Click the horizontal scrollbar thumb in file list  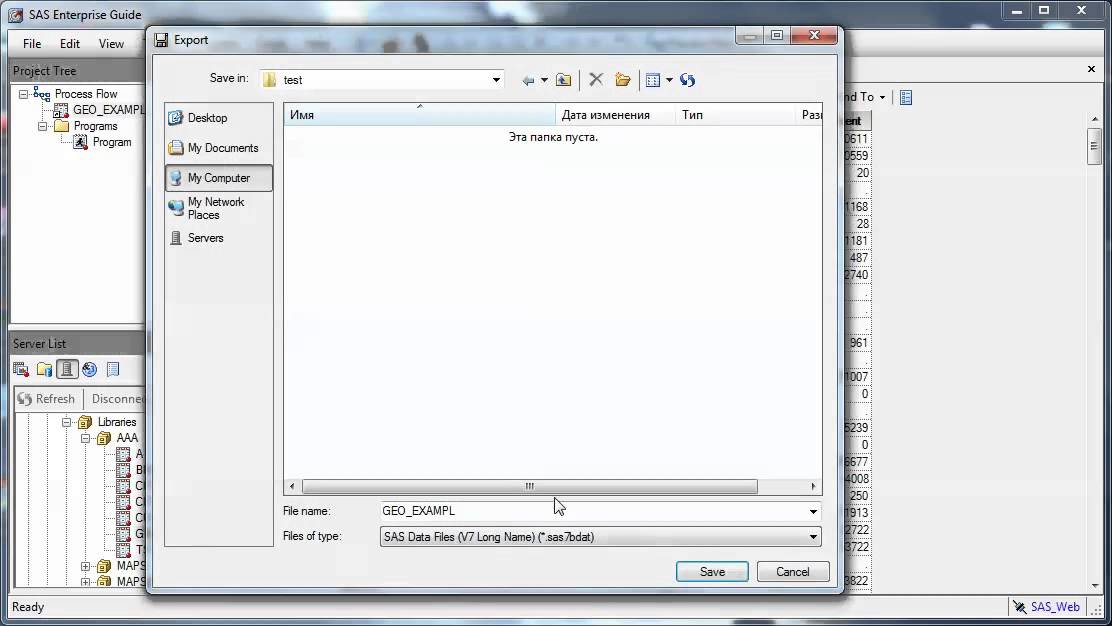click(529, 486)
